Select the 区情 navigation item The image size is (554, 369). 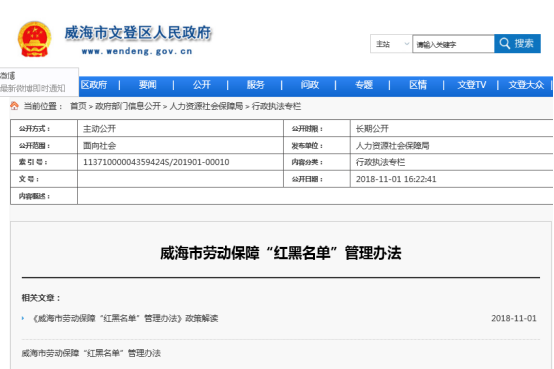[x=418, y=85]
